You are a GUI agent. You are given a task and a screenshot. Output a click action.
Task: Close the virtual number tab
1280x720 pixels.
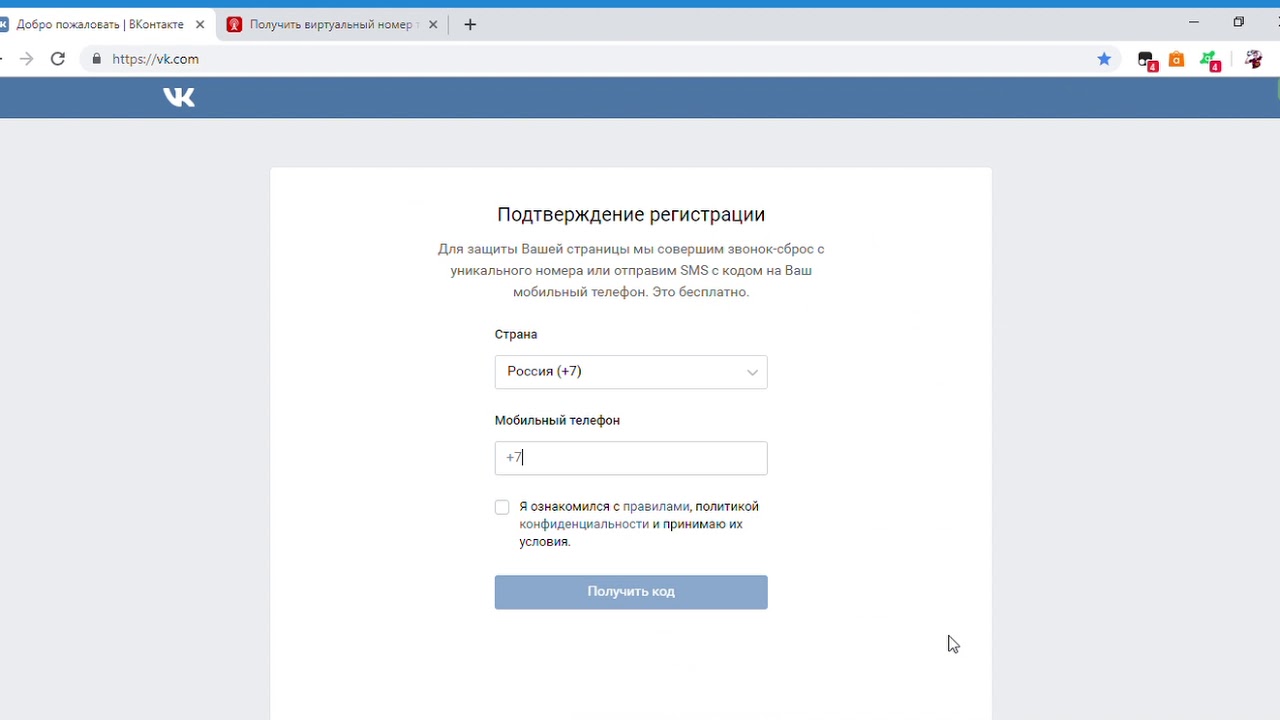(433, 25)
